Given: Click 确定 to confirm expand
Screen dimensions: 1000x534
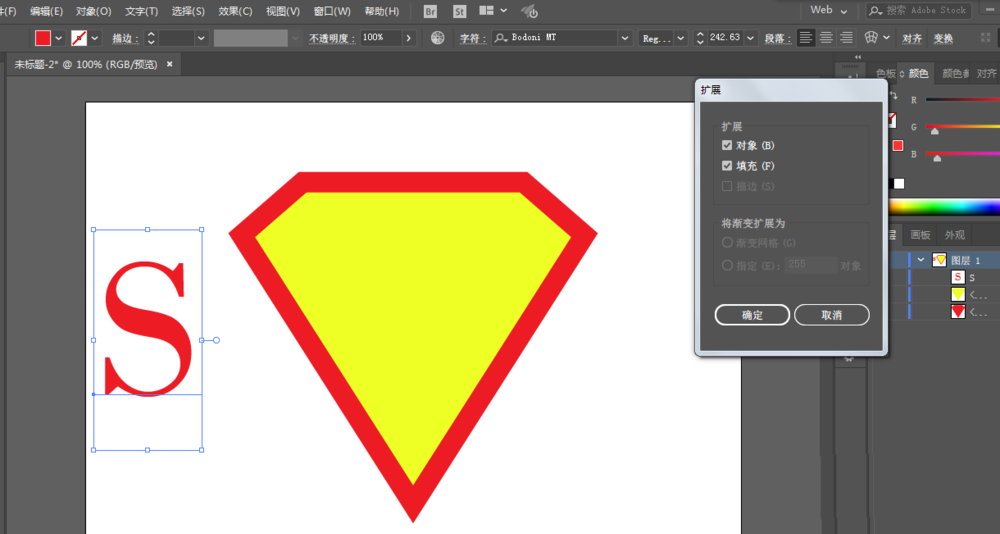Looking at the screenshot, I should click(x=753, y=315).
